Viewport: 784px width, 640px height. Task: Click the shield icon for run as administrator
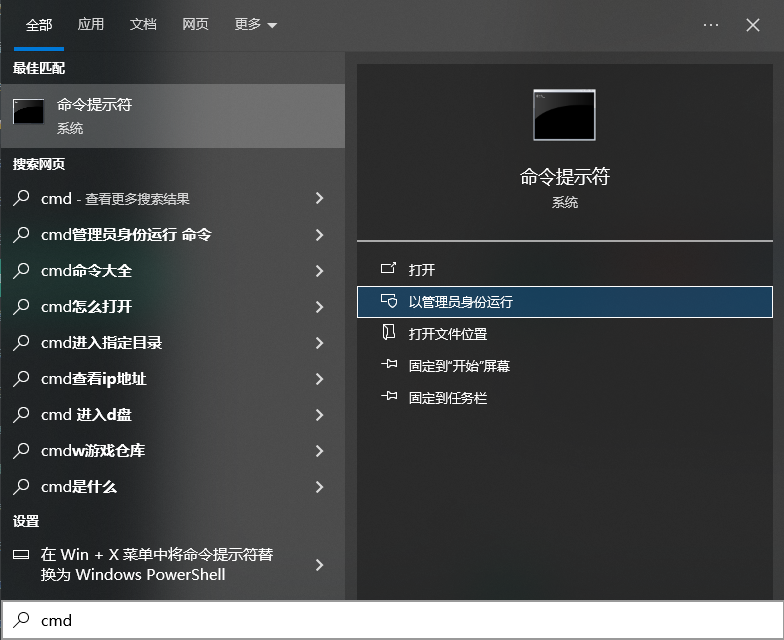(389, 302)
